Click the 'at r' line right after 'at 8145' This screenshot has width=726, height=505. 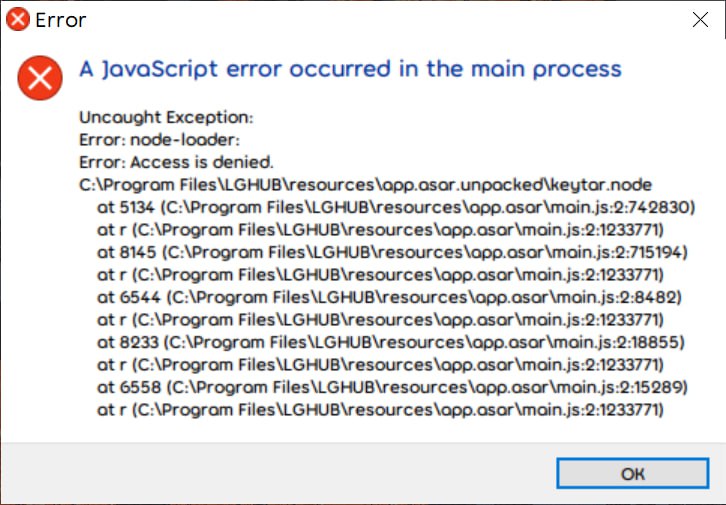click(381, 275)
